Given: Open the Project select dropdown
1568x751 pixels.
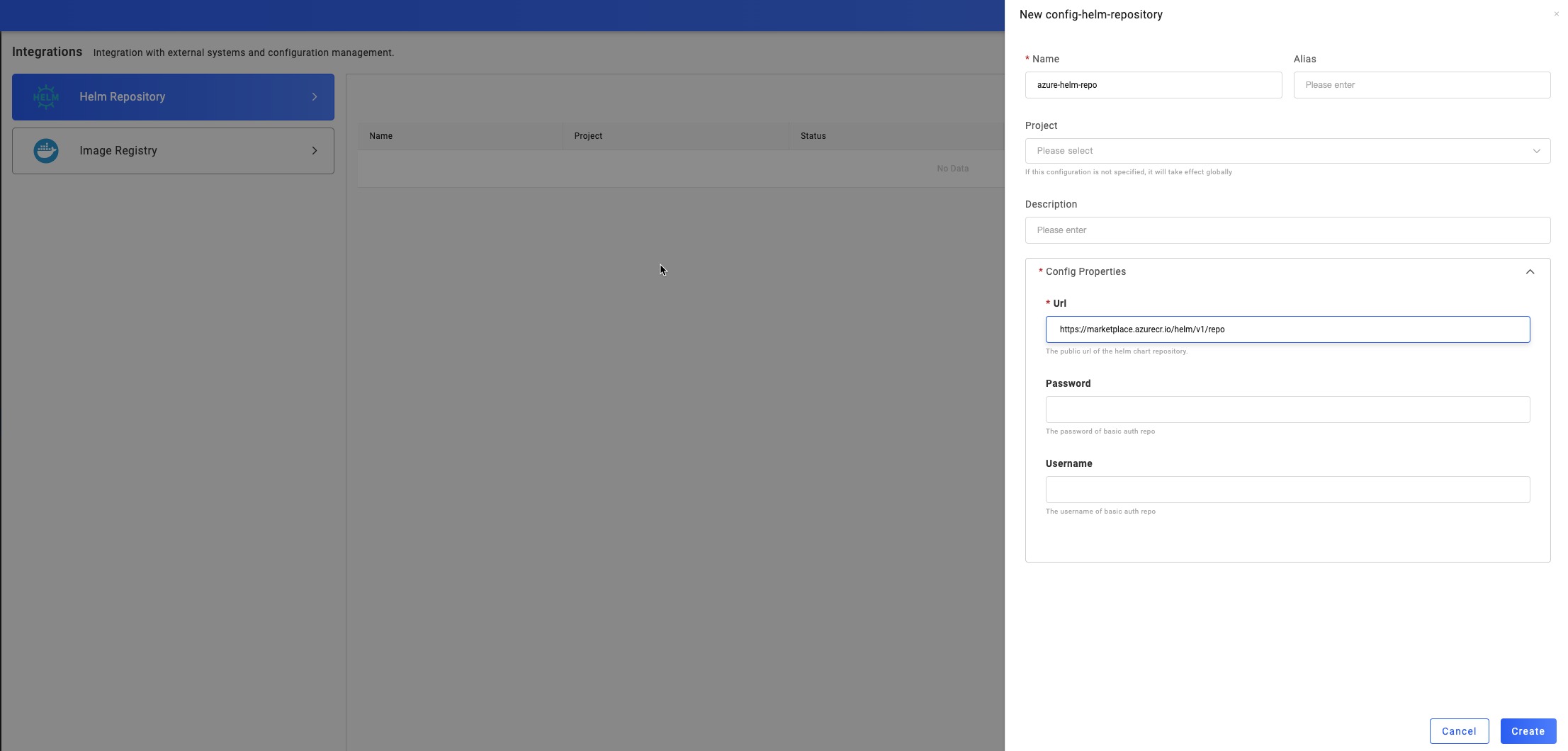Looking at the screenshot, I should (1287, 151).
